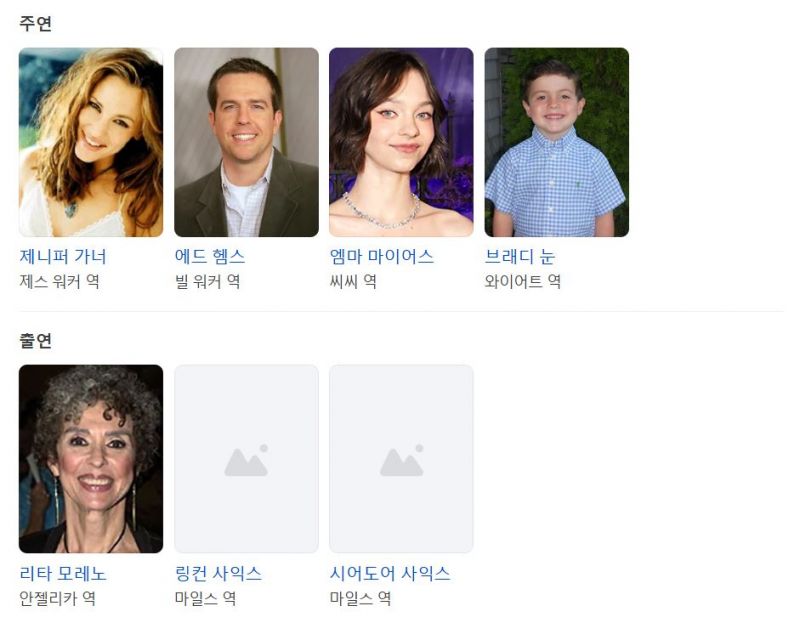
Task: Click the placeholder image icon above 시어도어 사익스
Action: [x=402, y=459]
